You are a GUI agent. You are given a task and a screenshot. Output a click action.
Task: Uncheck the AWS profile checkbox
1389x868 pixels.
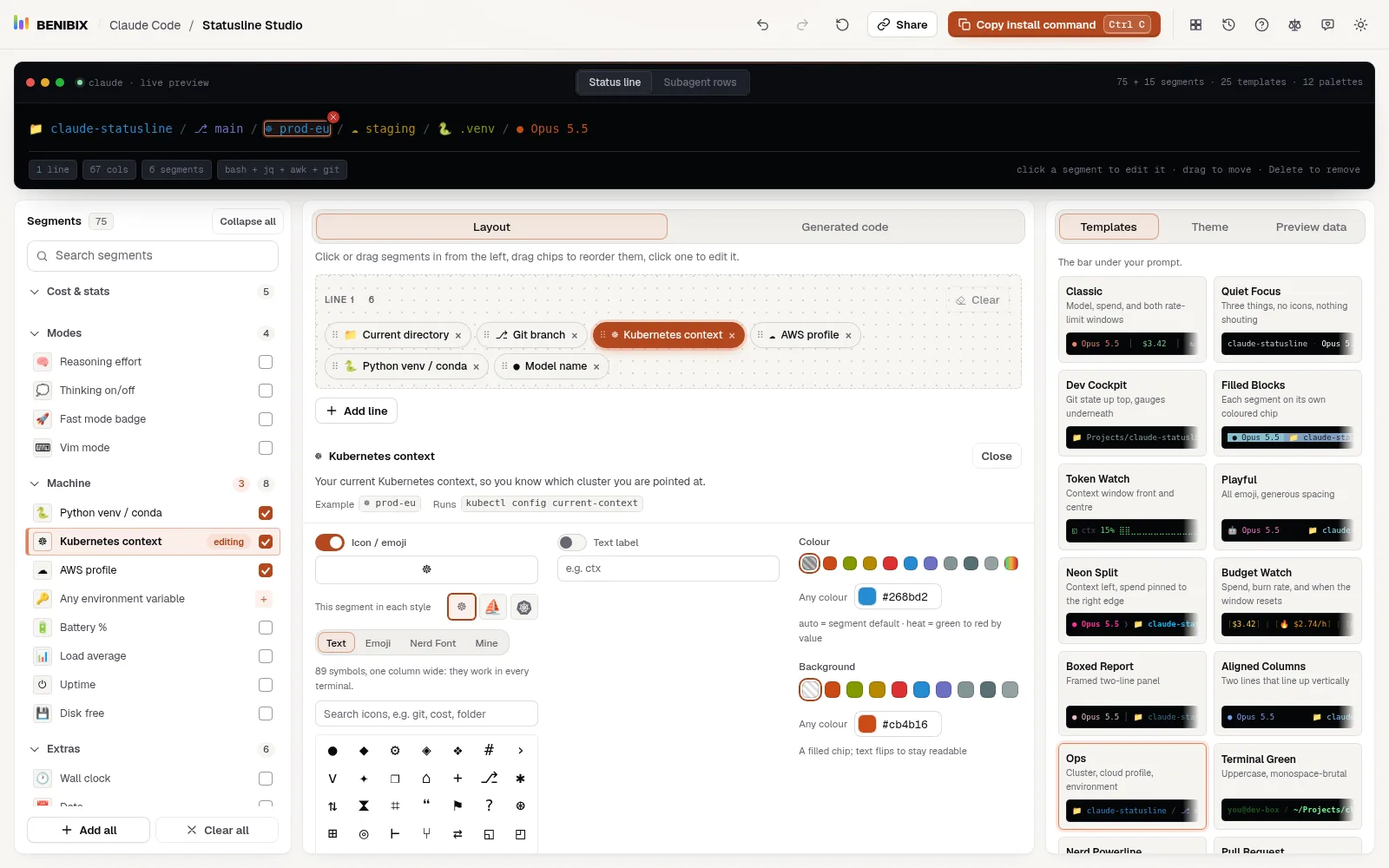coord(266,570)
